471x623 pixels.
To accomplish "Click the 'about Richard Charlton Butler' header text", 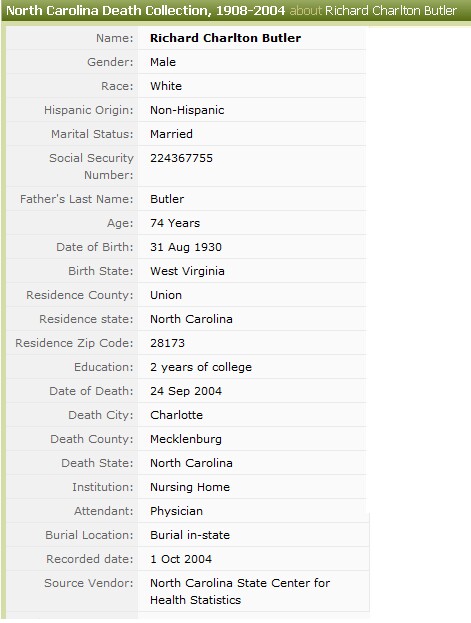I will pyautogui.click(x=373, y=10).
